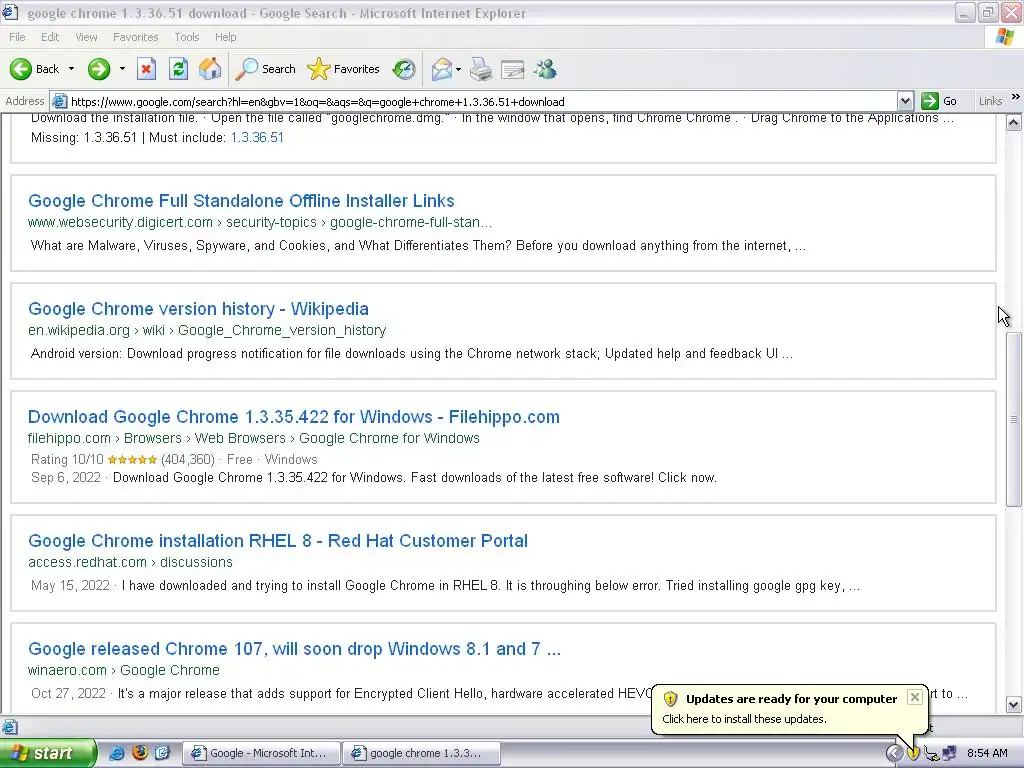Viewport: 1024px width, 768px height.
Task: Switch to Google - Microsoft Int... taskbar window
Action: pos(261,753)
